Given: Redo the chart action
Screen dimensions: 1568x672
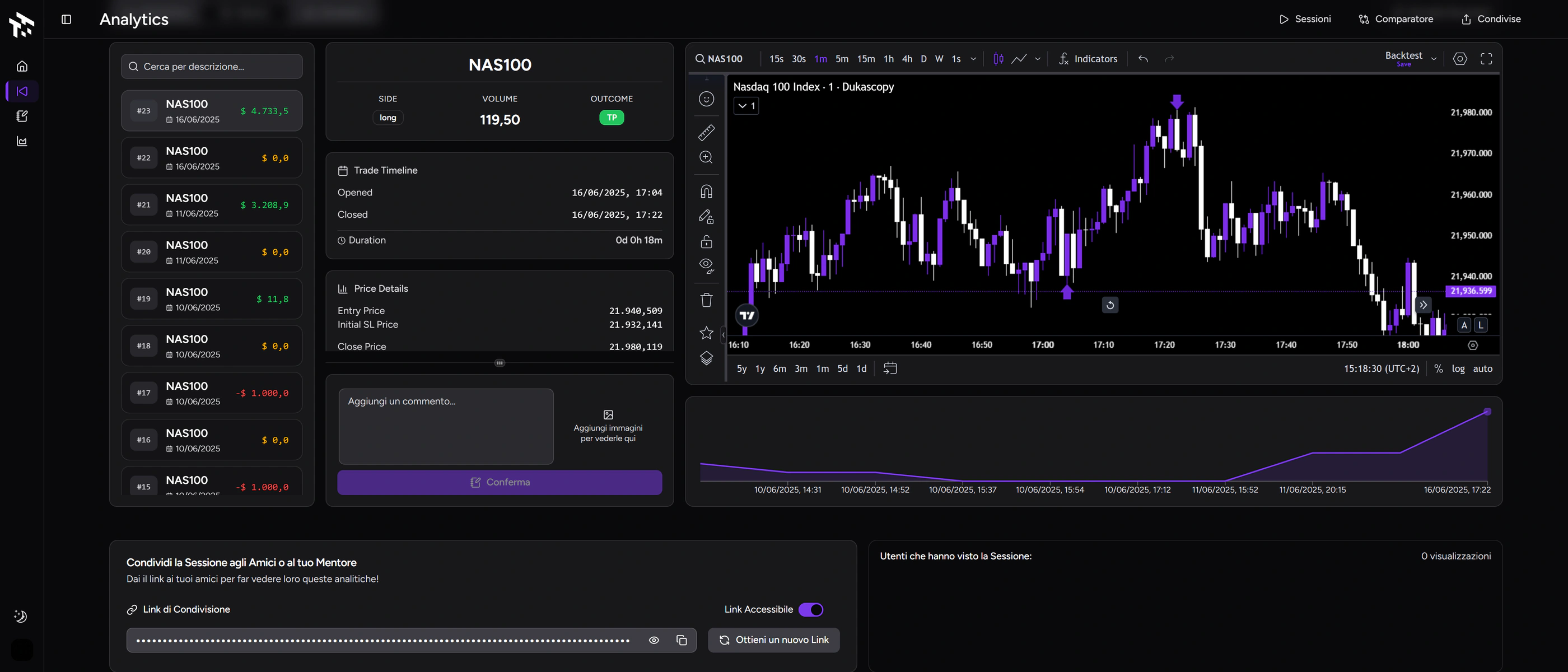Looking at the screenshot, I should (x=1169, y=59).
